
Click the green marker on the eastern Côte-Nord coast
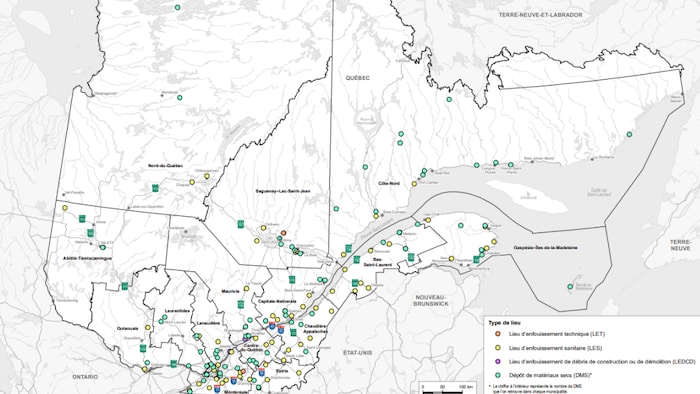[x=629, y=134]
